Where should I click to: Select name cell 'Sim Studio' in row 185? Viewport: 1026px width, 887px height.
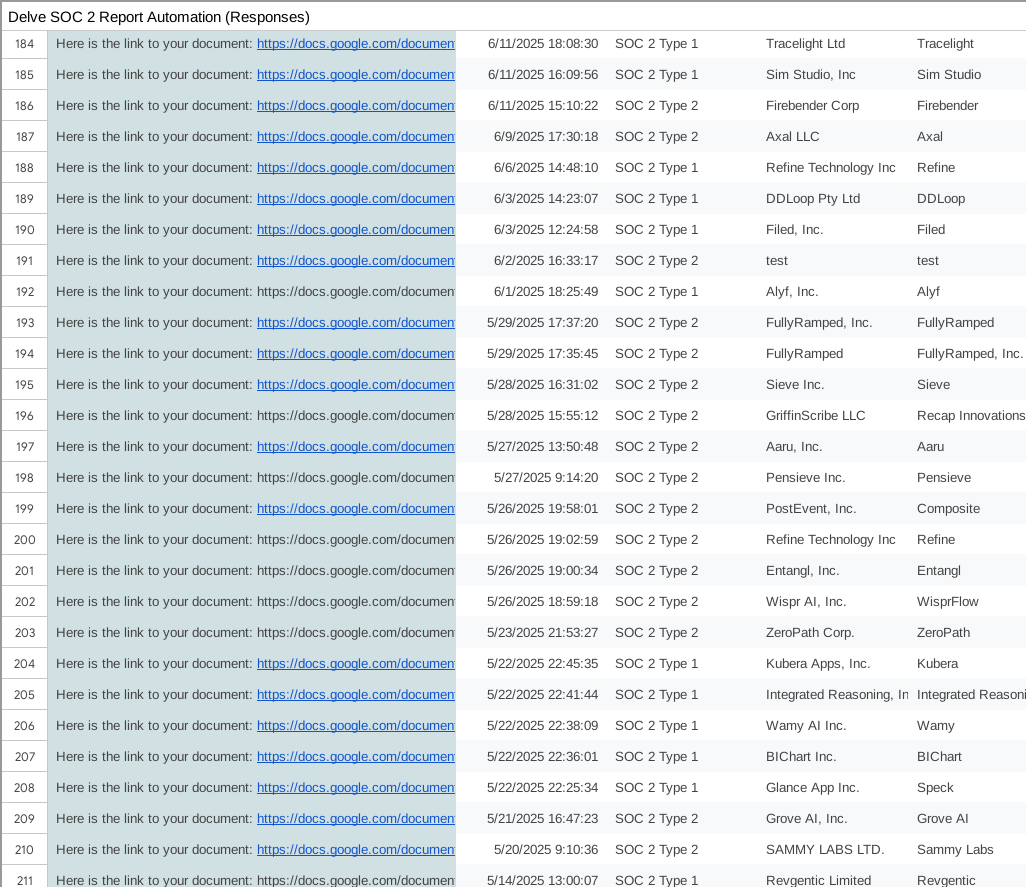point(949,75)
